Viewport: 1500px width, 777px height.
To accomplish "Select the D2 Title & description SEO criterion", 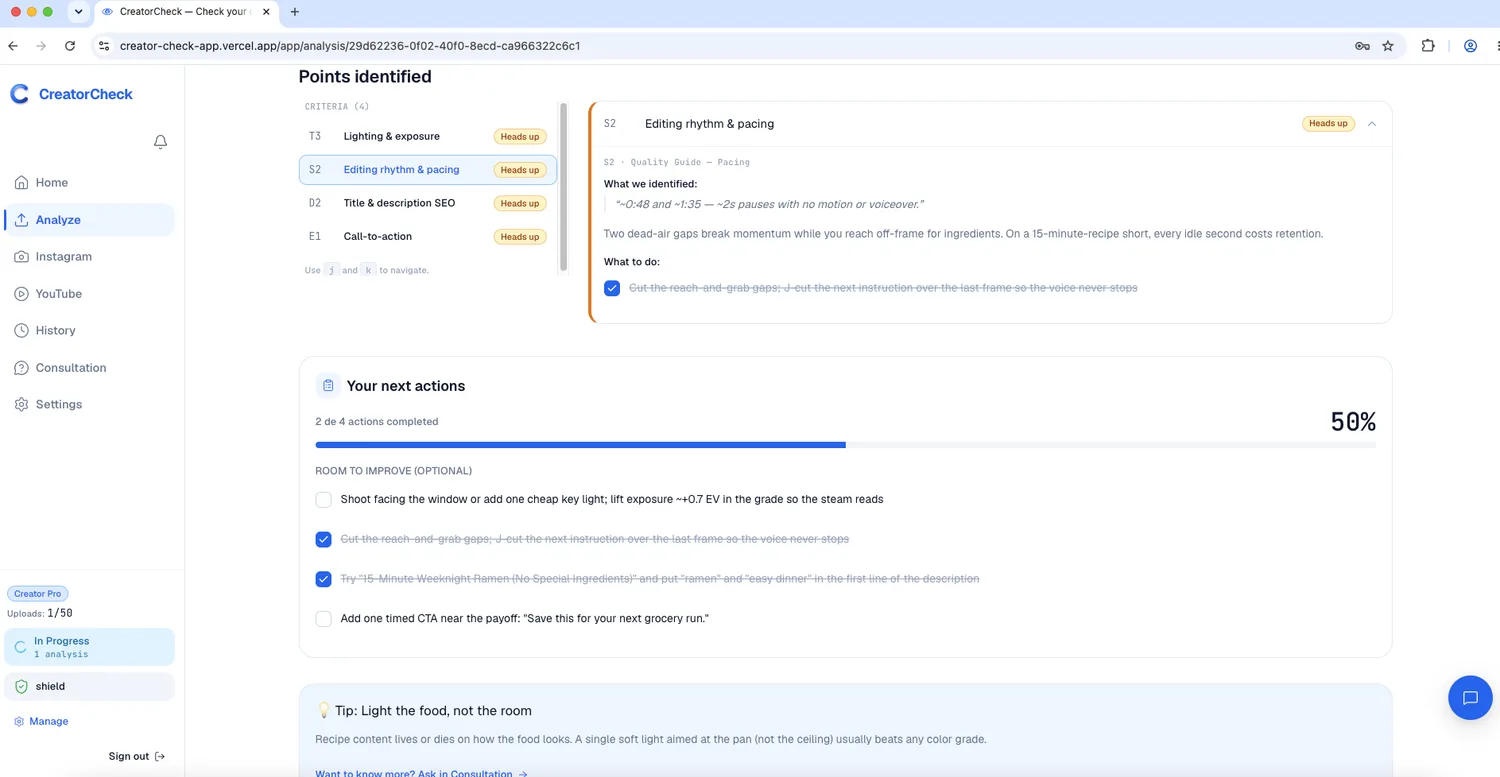I will click(x=428, y=203).
